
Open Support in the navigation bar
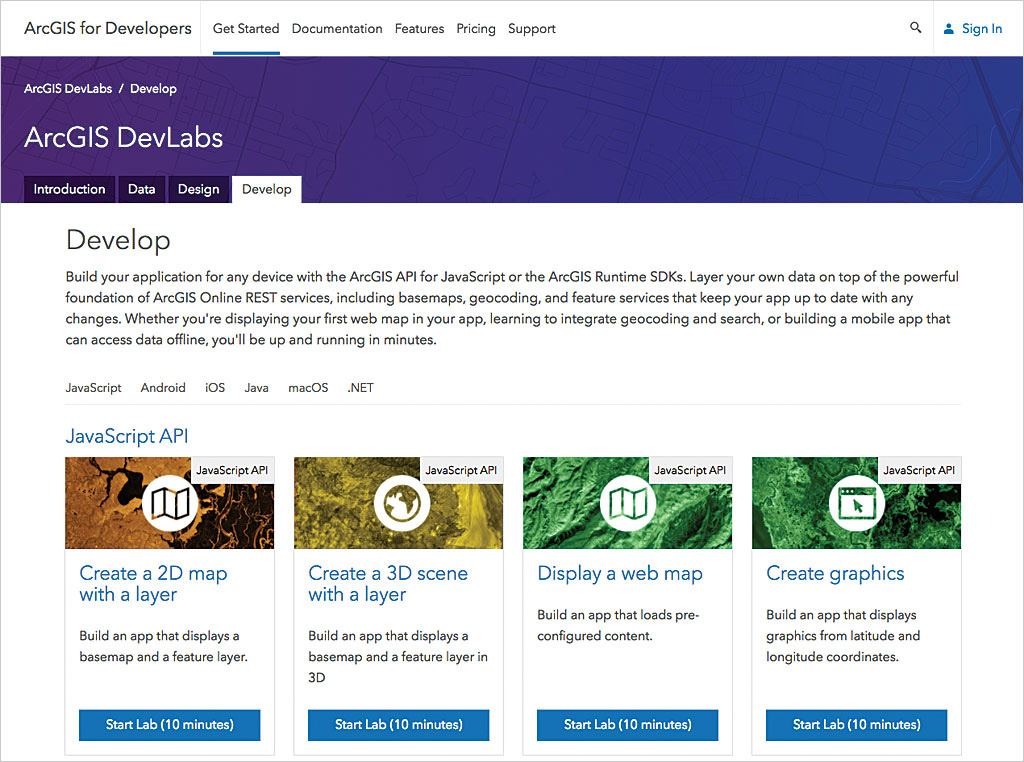pyautogui.click(x=532, y=29)
